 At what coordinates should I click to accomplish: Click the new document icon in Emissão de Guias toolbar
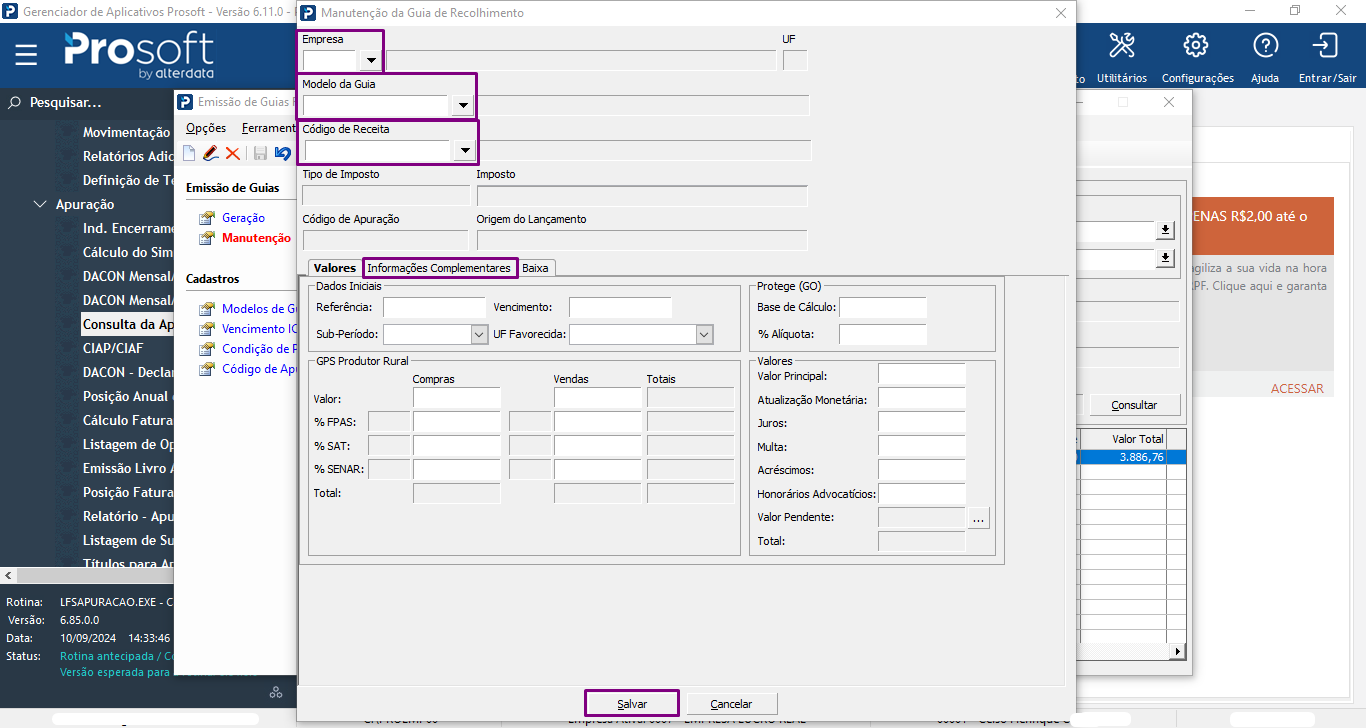pyautogui.click(x=189, y=153)
